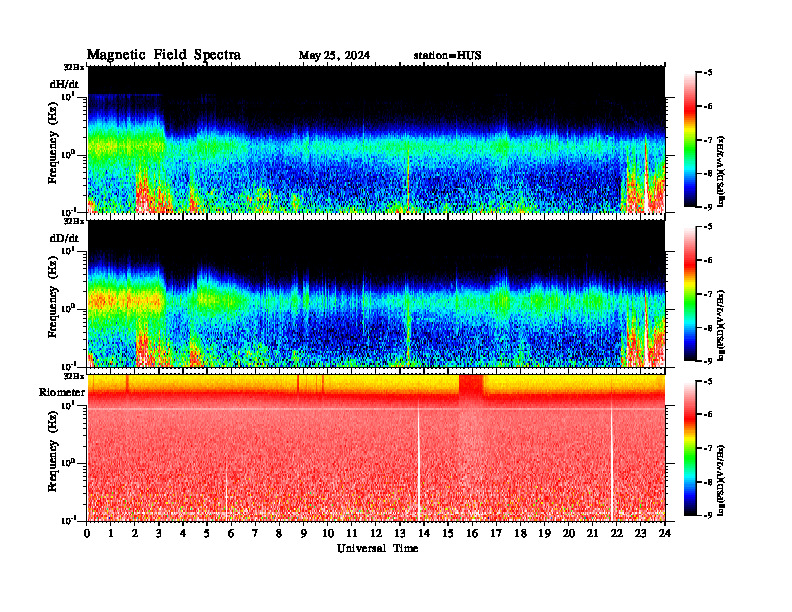
Task: Click the 10^0 frequency tick label of the dH/dt panel
Action: [68, 154]
